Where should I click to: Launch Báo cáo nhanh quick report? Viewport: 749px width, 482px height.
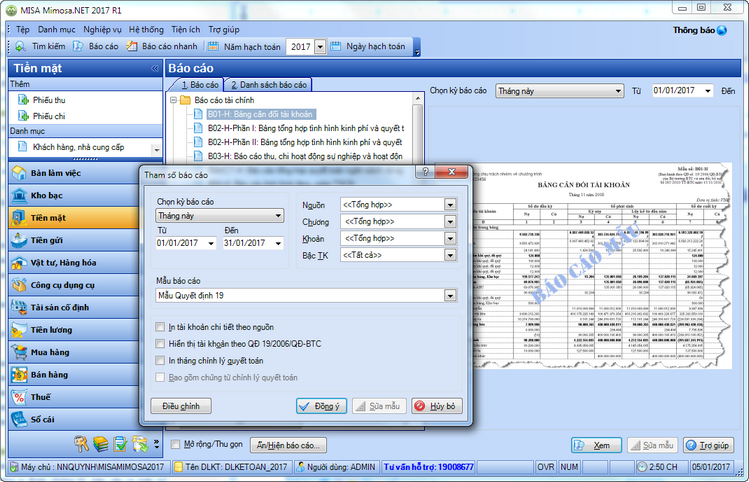161,46
